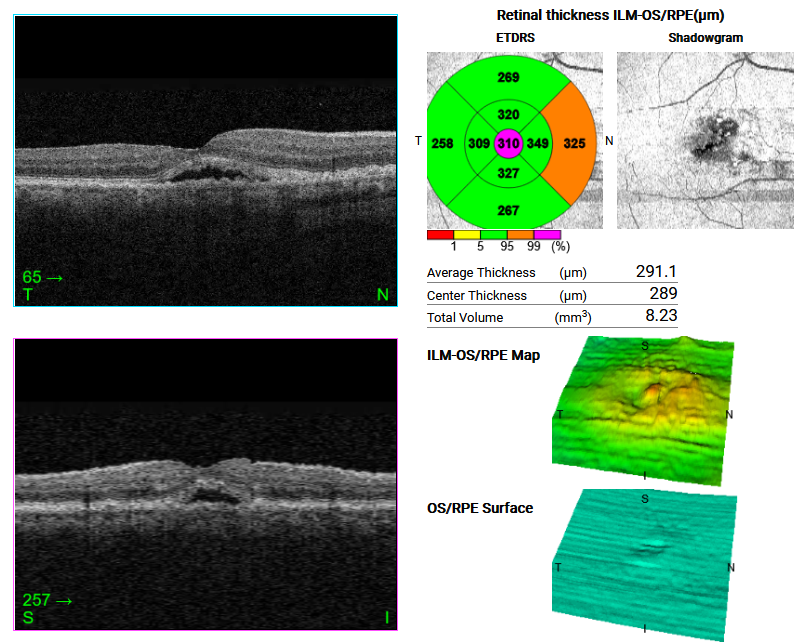Click the Retinal thickness ILM-OS/RPE heading
This screenshot has height=642, width=807.
coord(610,16)
